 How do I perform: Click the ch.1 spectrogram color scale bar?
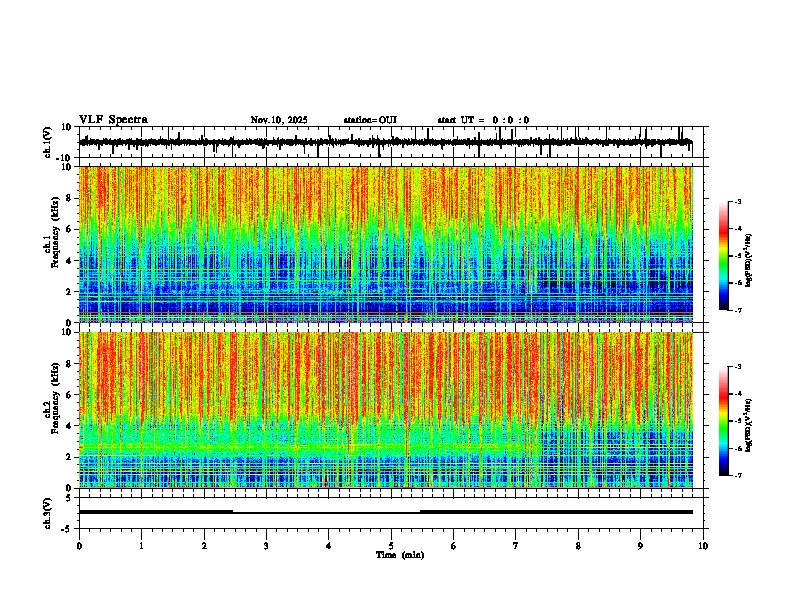point(724,256)
